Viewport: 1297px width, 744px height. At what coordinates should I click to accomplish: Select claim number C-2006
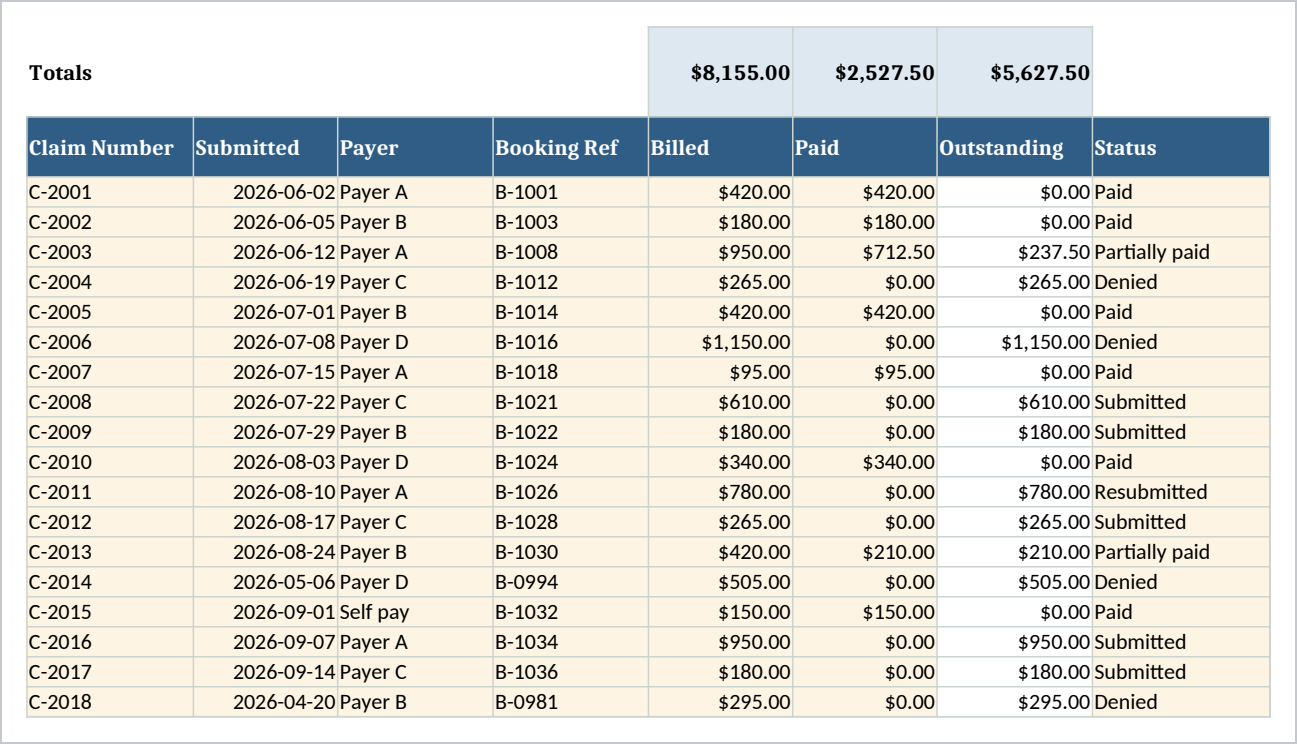click(110, 342)
